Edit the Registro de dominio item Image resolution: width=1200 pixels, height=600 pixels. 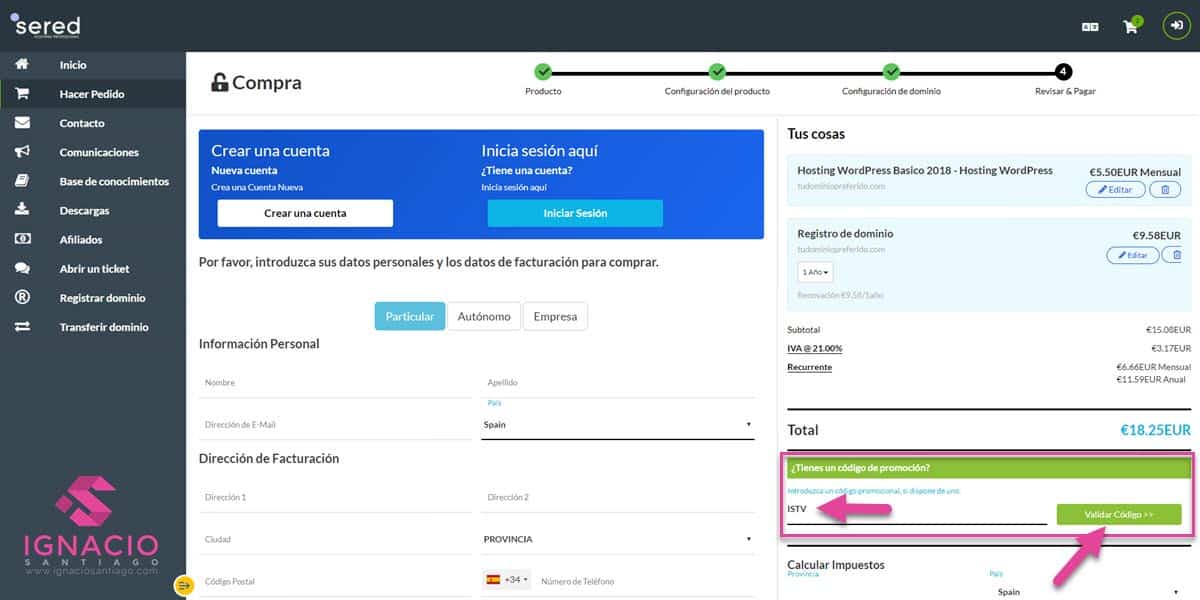[1133, 255]
